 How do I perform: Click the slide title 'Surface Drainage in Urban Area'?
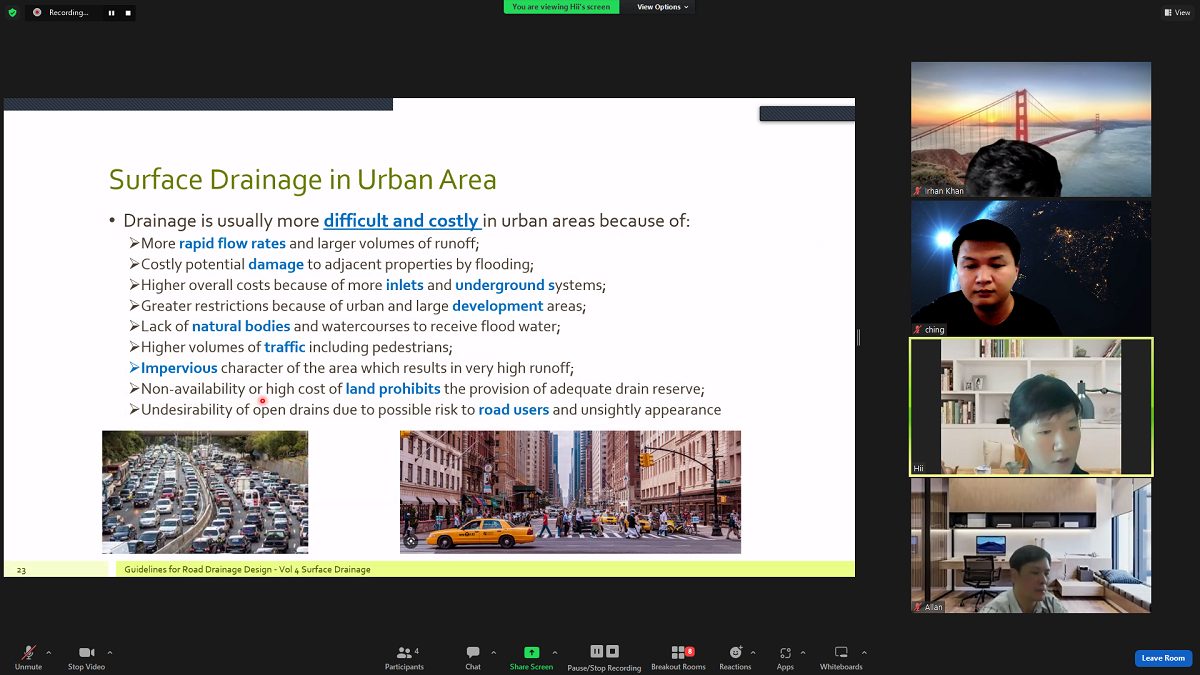pos(303,180)
